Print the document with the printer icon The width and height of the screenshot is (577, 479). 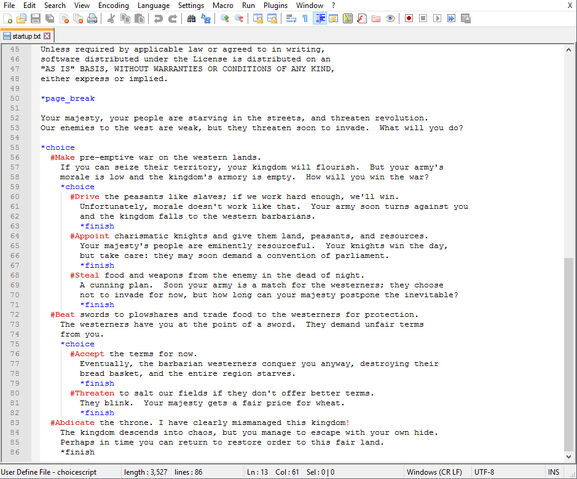point(92,18)
